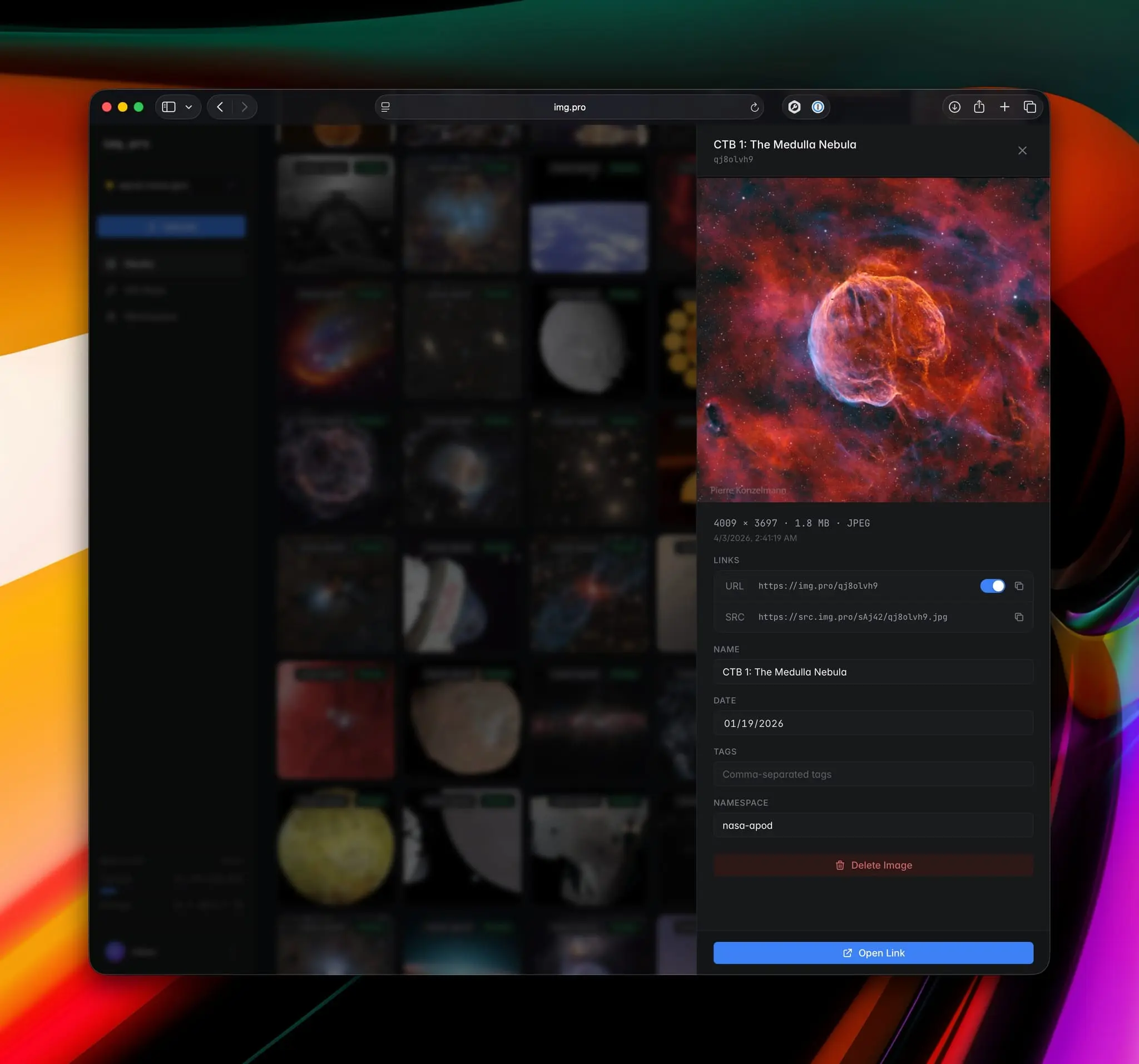Go back with the back arrow
Screen dimensions: 1139x1064
coord(220,107)
